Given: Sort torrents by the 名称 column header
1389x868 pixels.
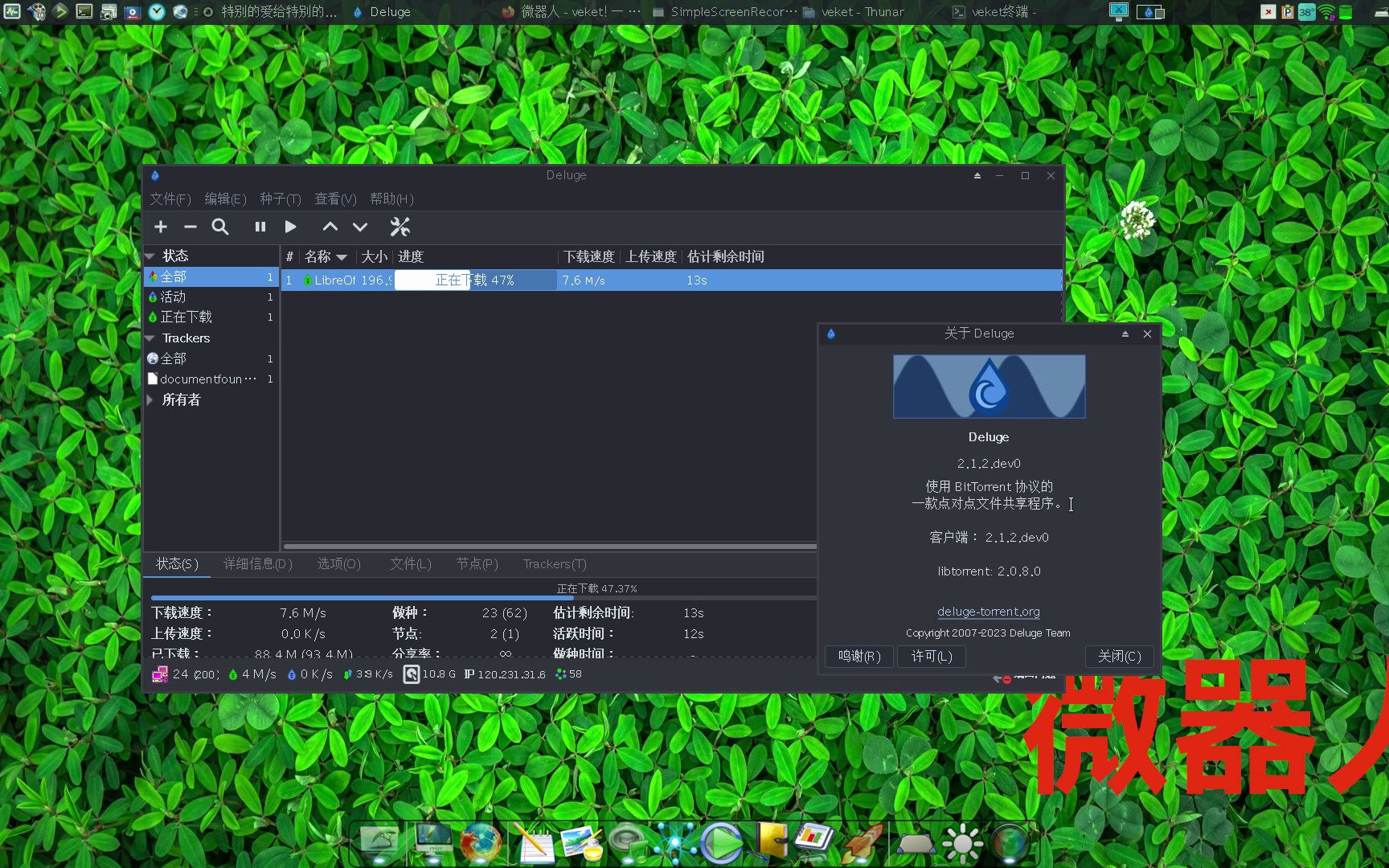Looking at the screenshot, I should click(x=326, y=256).
